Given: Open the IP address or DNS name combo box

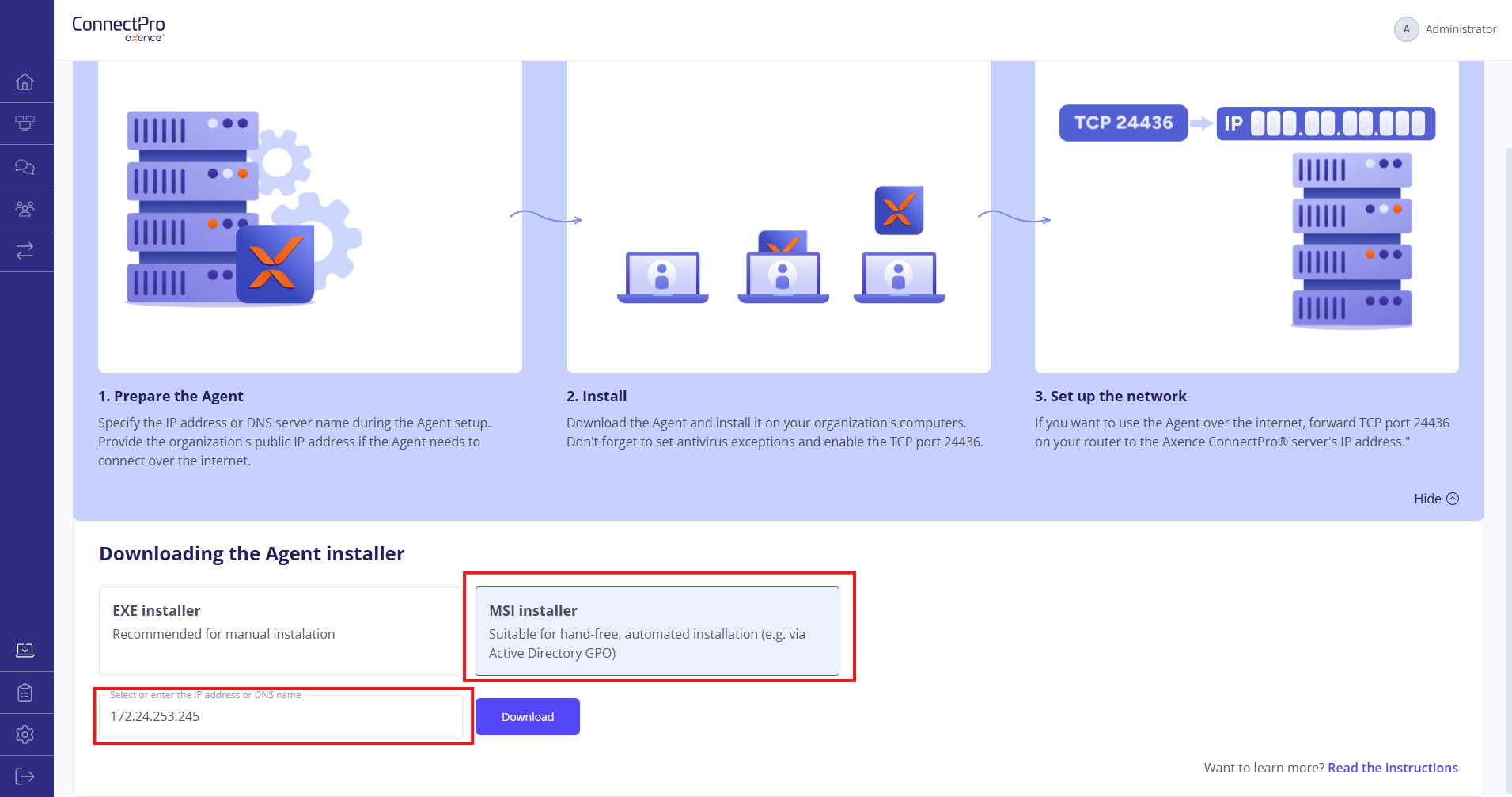Looking at the screenshot, I should pos(281,716).
